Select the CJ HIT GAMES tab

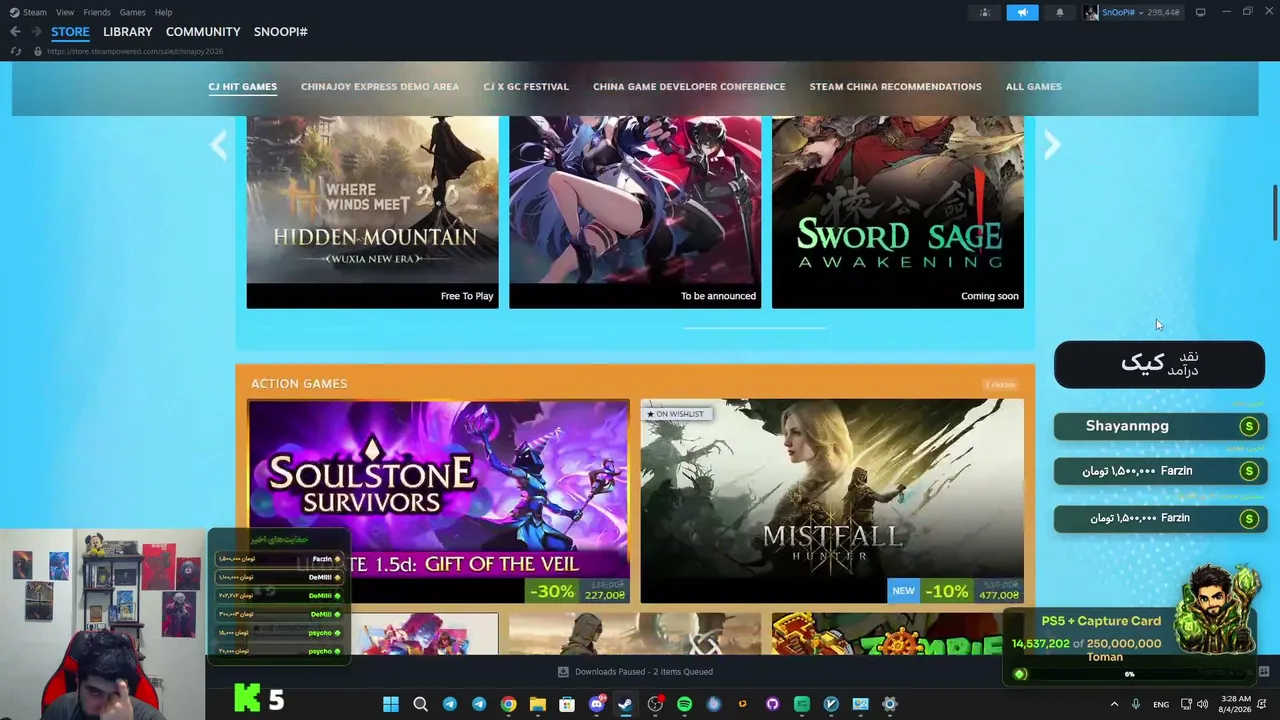[243, 87]
